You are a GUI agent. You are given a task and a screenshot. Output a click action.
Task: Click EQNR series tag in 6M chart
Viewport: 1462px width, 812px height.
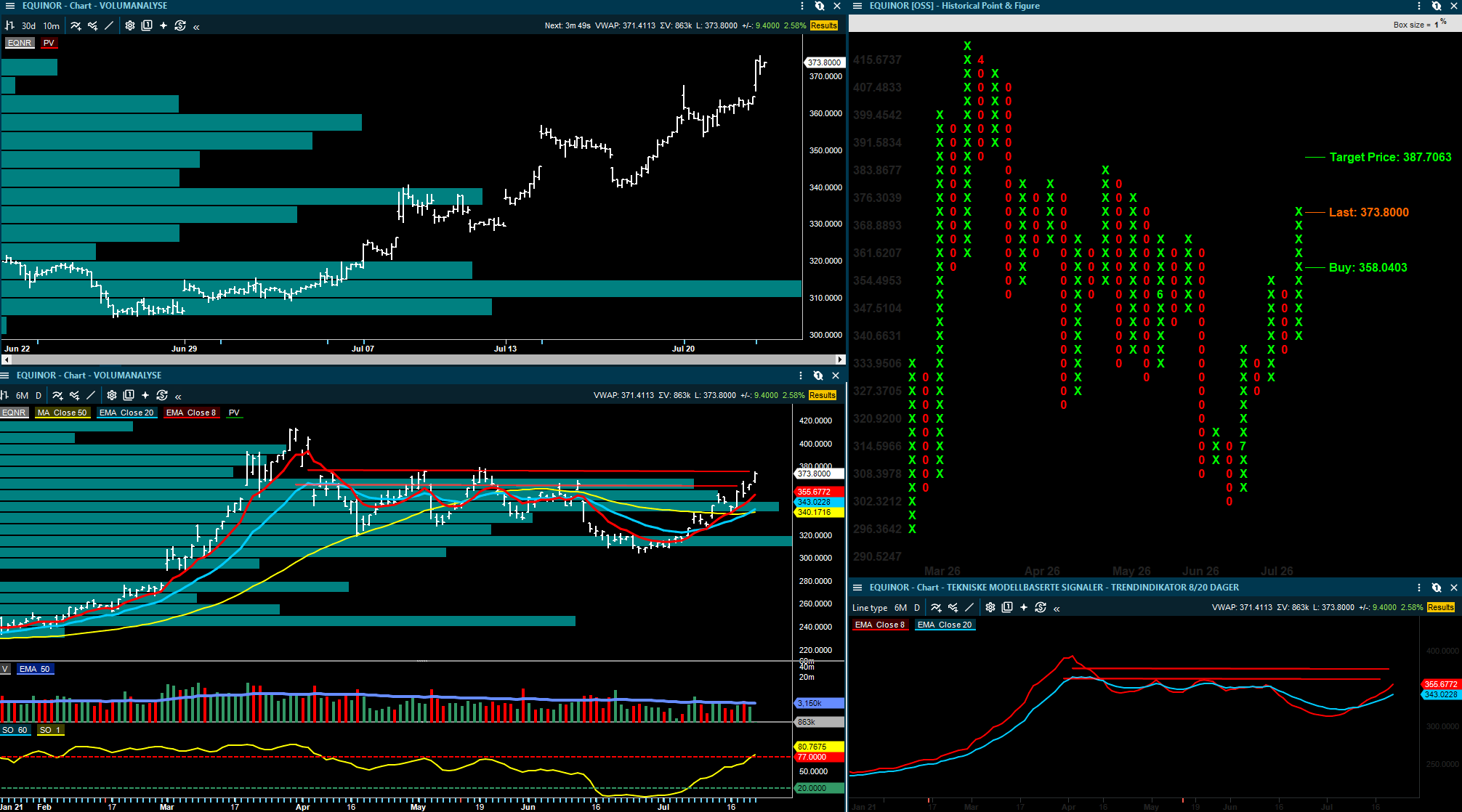tap(14, 413)
